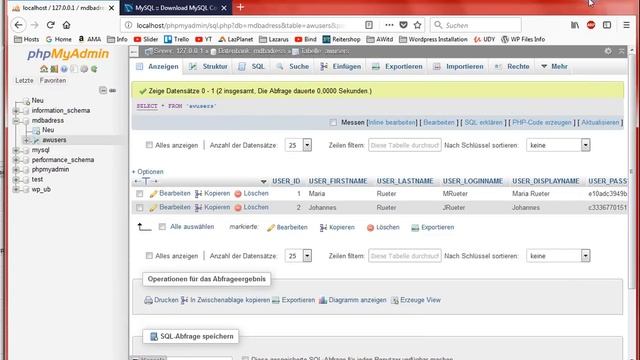Open the Pocket save icon
The height and width of the screenshot is (360, 640).
[403, 25]
